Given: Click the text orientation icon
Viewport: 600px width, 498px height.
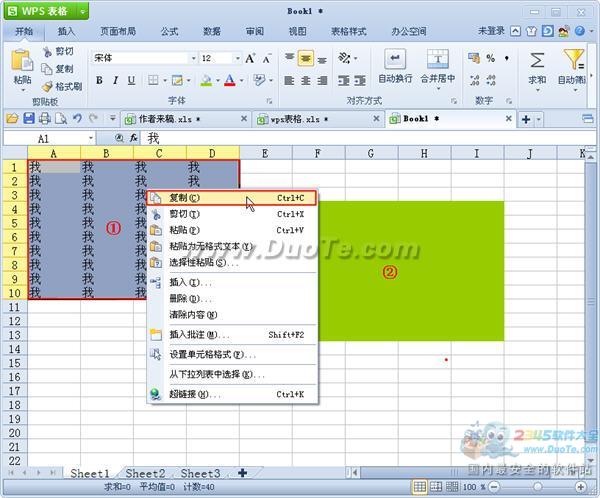Looking at the screenshot, I should pos(344,58).
